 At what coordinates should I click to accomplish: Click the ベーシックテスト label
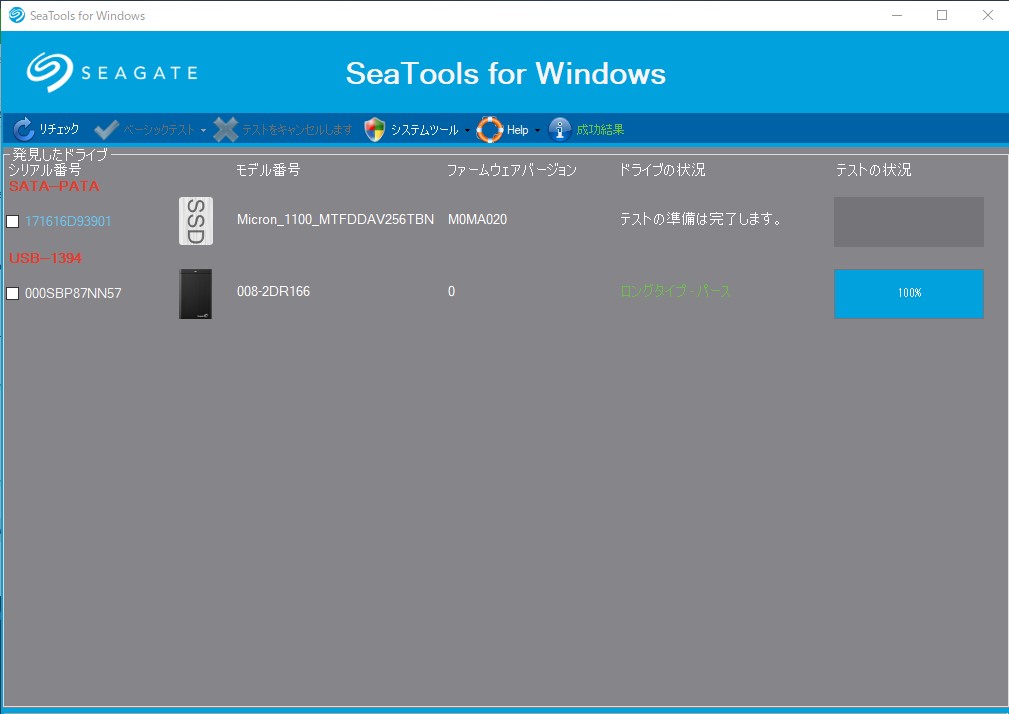tap(159, 130)
